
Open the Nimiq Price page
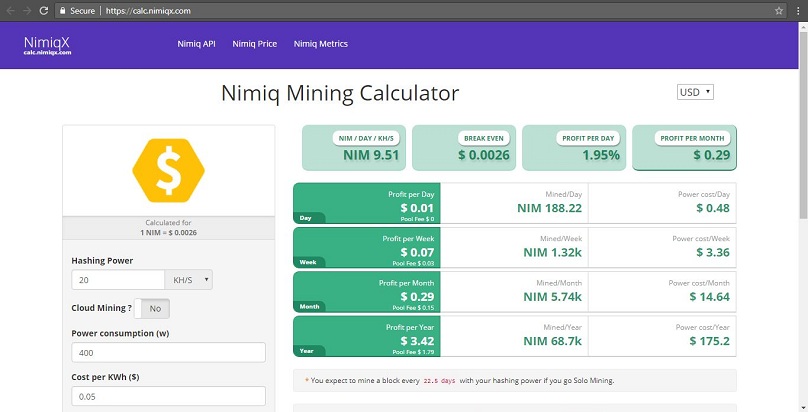coord(255,44)
